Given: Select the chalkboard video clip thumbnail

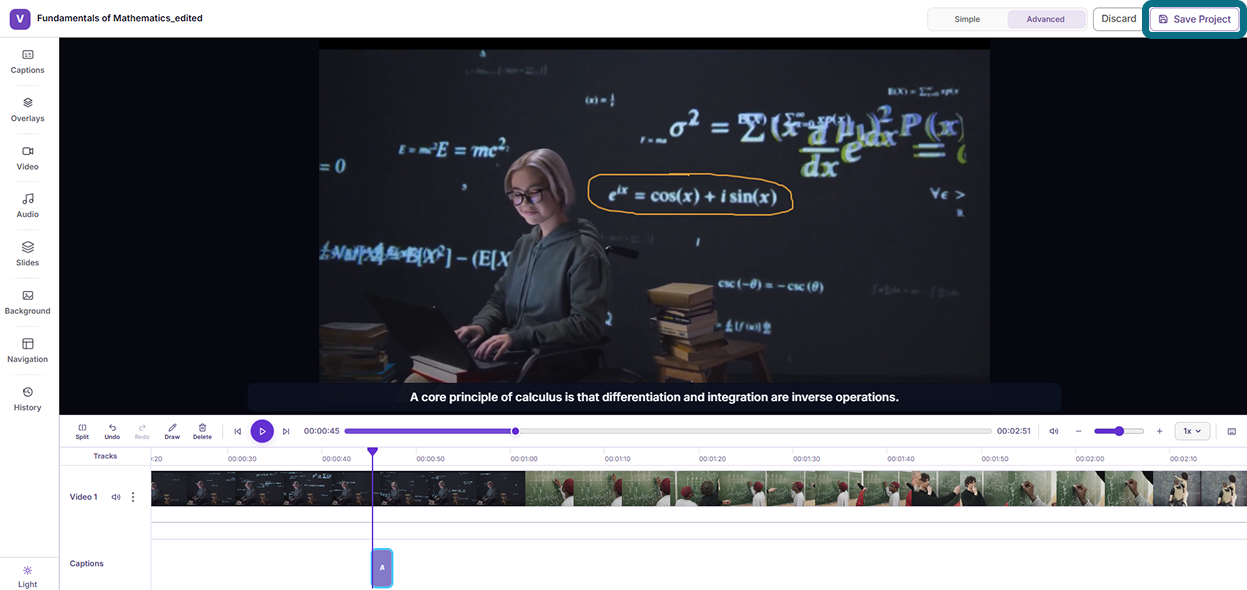Looking at the screenshot, I should pos(886,488).
